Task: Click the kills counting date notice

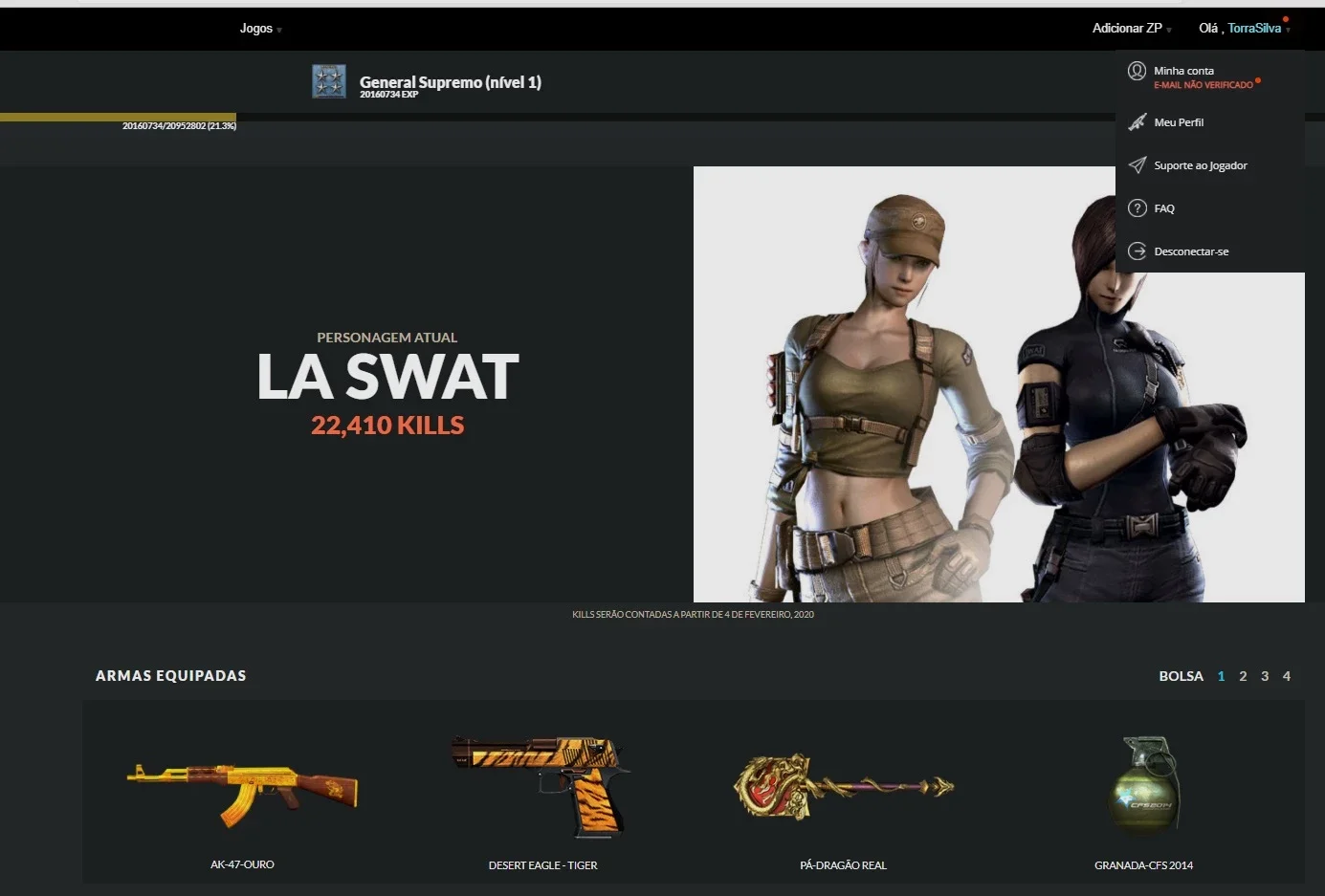Action: click(x=693, y=615)
